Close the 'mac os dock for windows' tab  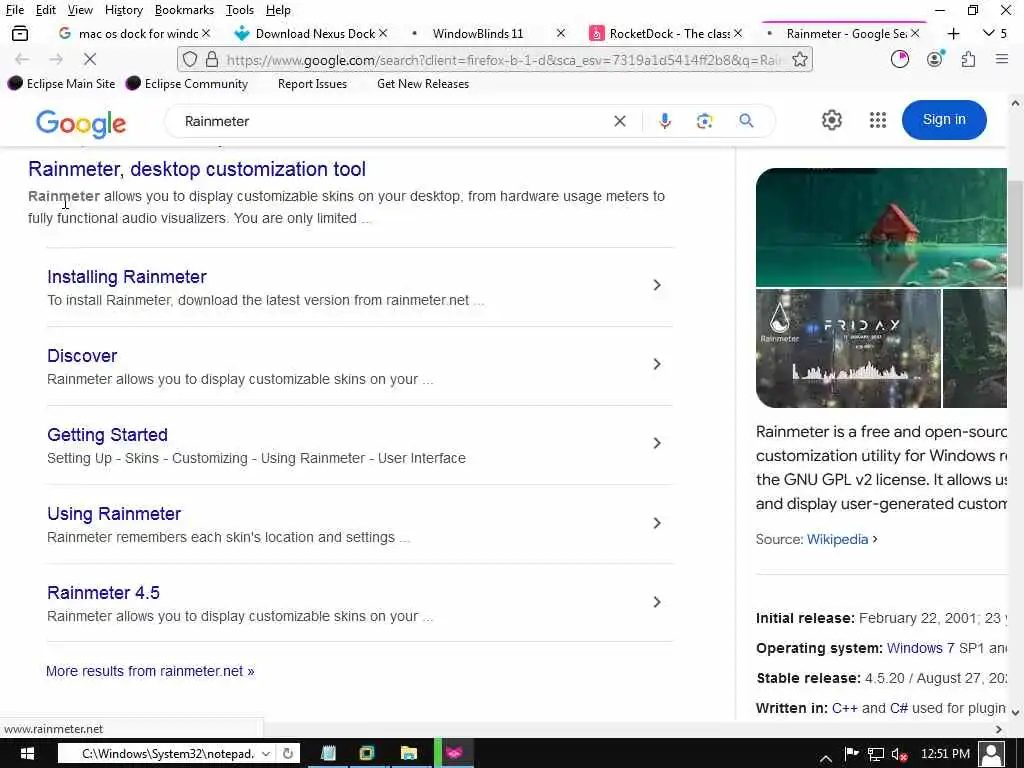(x=206, y=33)
